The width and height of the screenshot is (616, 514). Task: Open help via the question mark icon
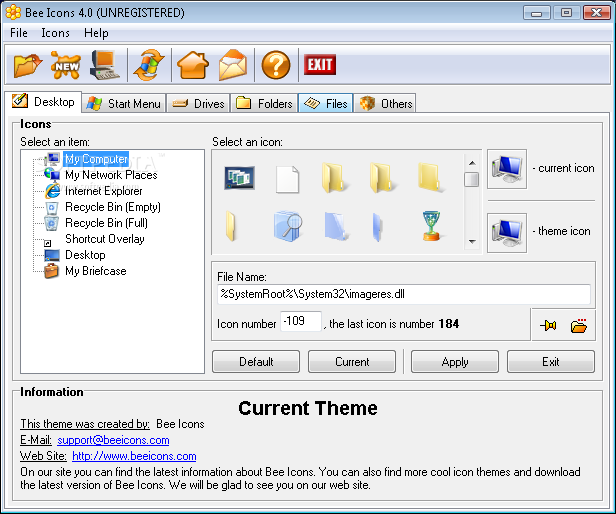276,65
